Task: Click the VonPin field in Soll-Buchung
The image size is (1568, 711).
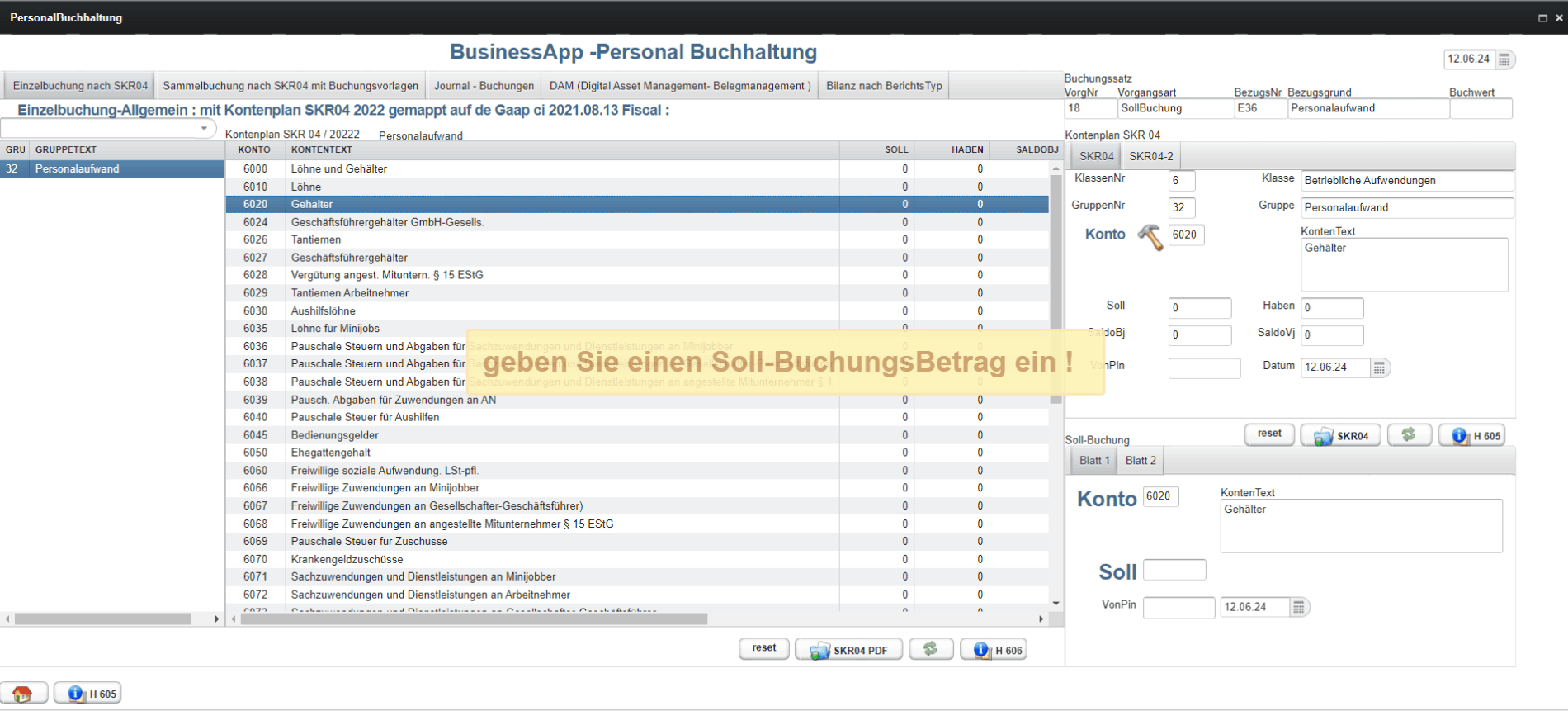Action: click(1178, 608)
